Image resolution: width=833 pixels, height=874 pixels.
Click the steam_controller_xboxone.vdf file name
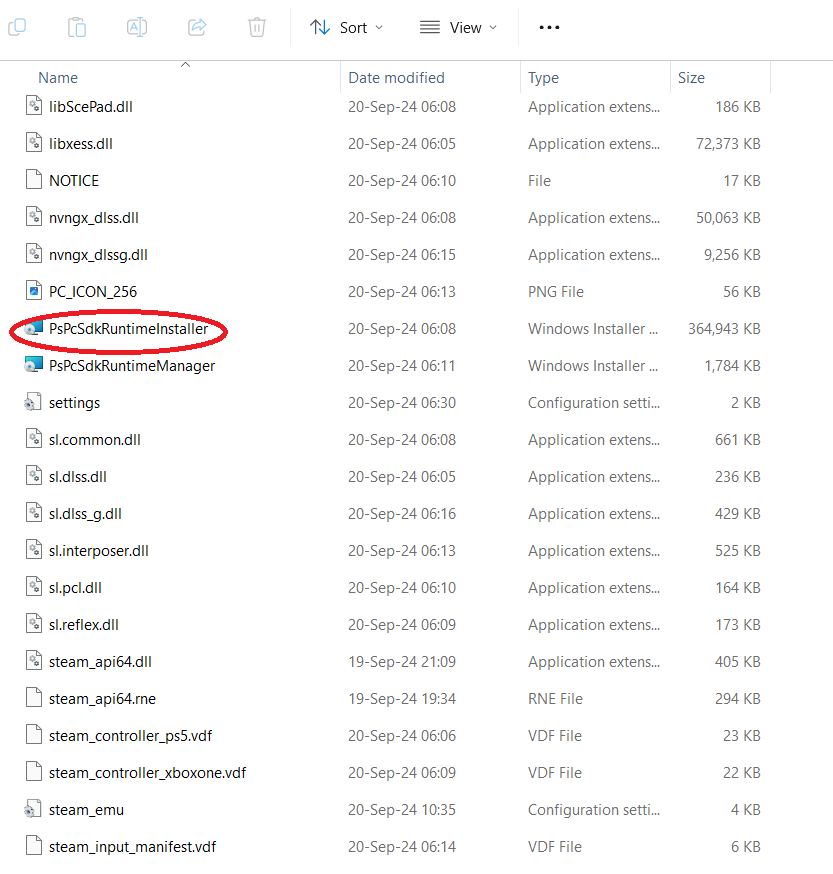(148, 773)
